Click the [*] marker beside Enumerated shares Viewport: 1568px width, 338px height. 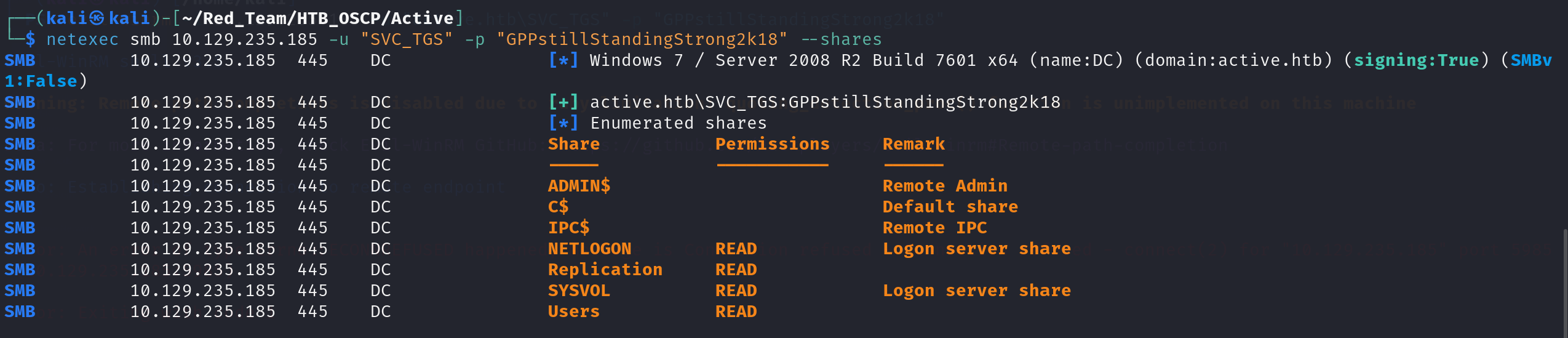563,123
